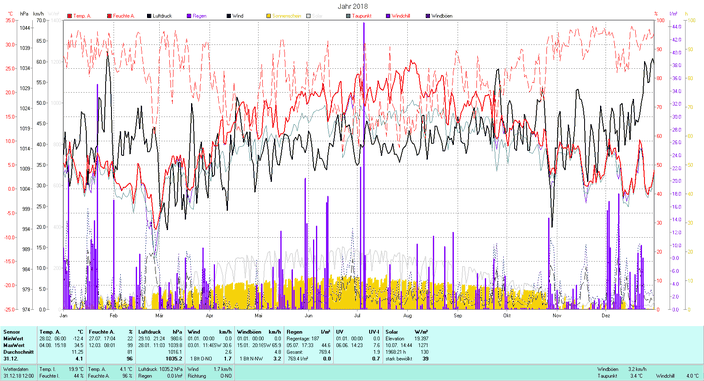This screenshot has height=381, width=704.
Task: Click the 'Nov' month label on x-axis
Action: point(557,315)
